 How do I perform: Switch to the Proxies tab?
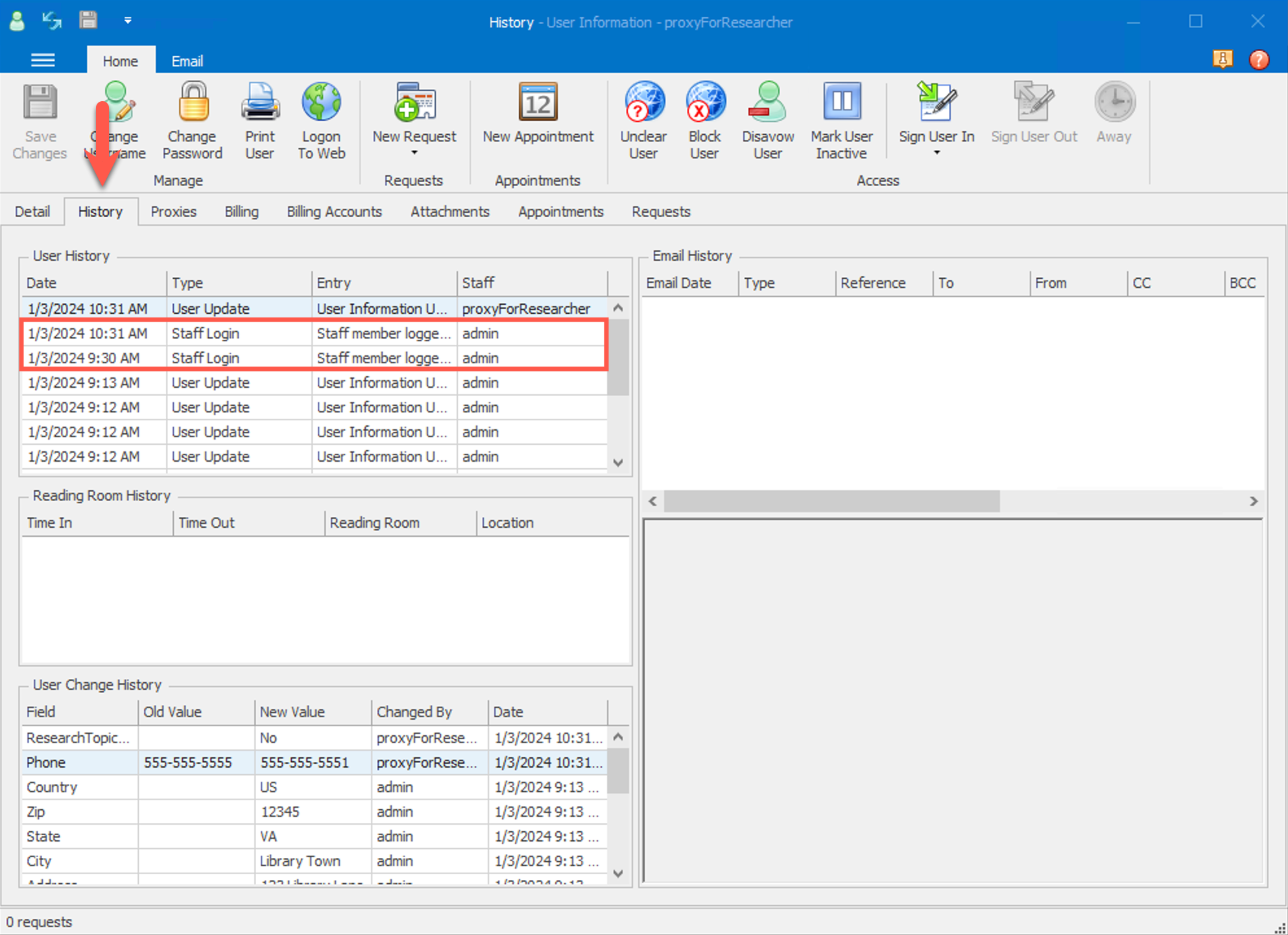coord(173,212)
